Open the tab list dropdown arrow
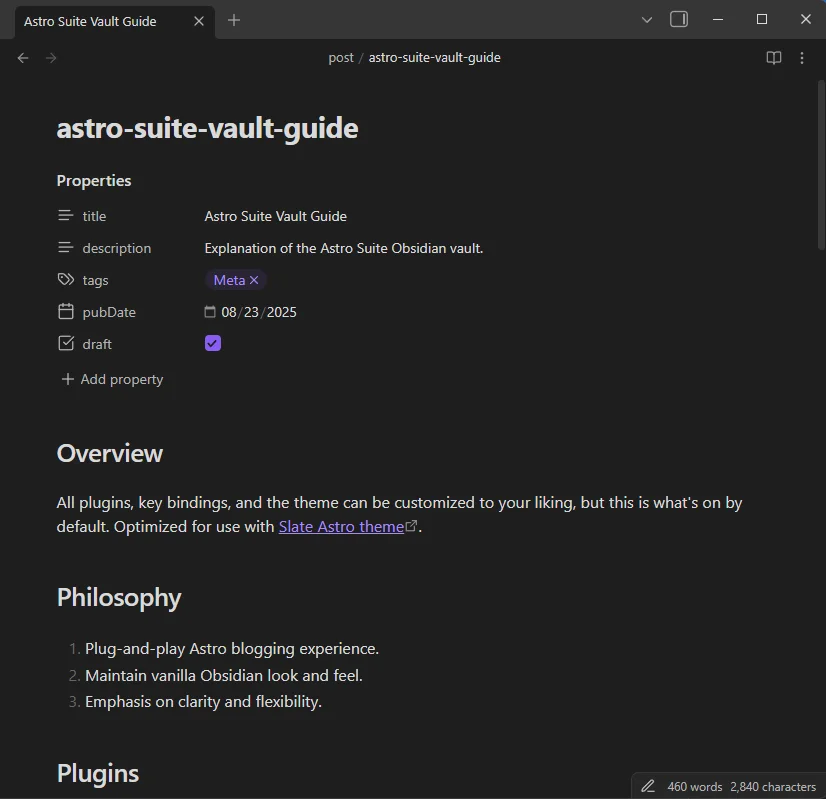 (646, 19)
